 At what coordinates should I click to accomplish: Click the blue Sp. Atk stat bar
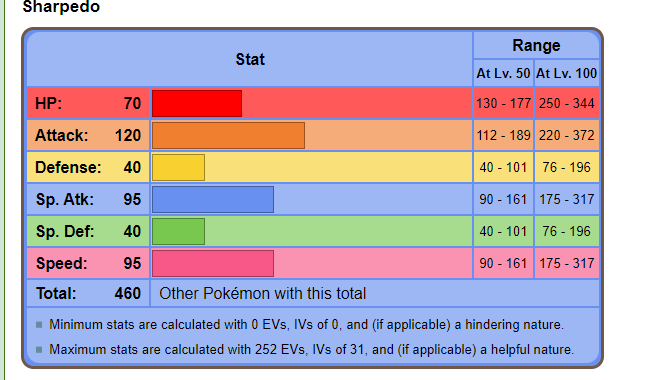coord(213,199)
